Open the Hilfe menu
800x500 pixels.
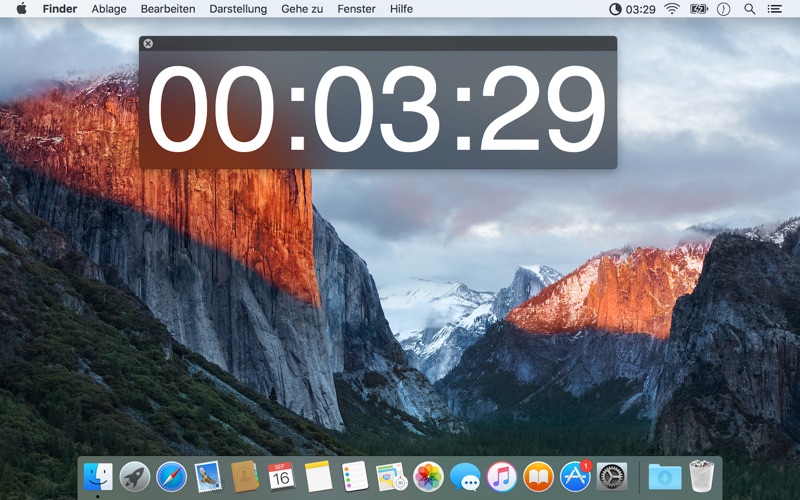[401, 9]
